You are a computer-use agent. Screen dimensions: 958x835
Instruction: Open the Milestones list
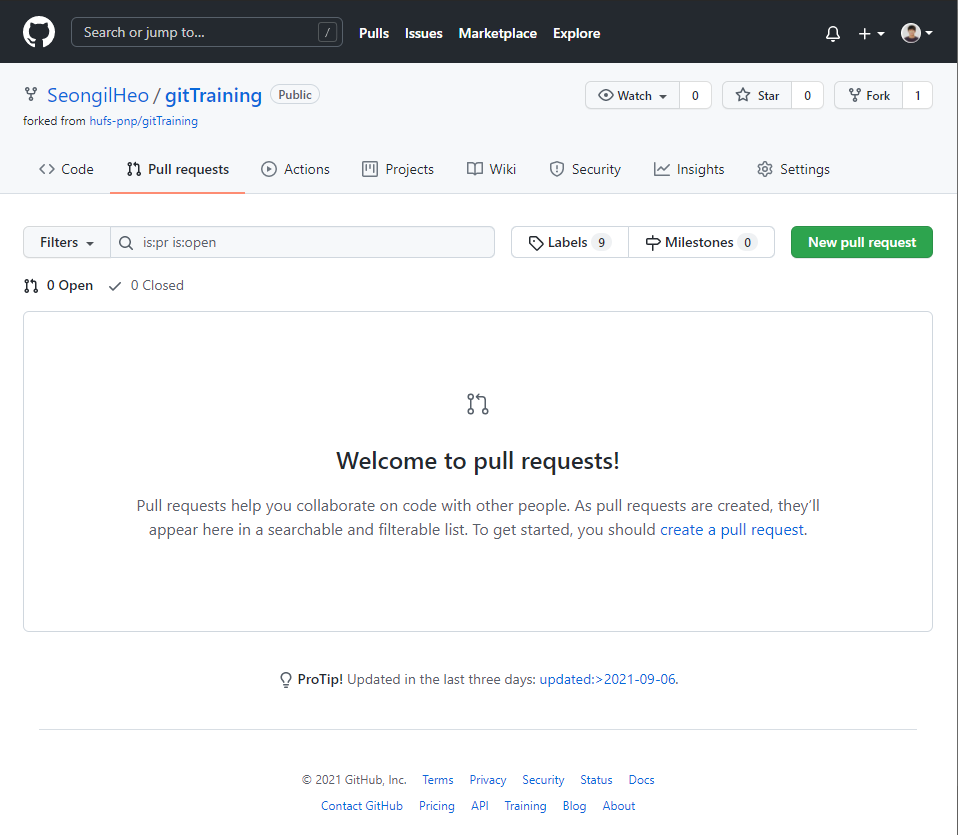pyautogui.click(x=701, y=242)
